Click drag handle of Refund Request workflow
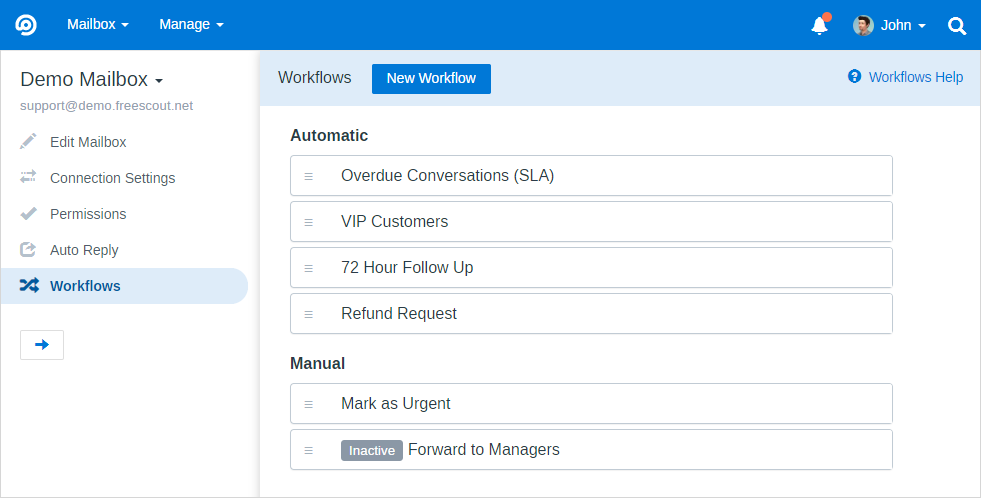 (x=308, y=314)
